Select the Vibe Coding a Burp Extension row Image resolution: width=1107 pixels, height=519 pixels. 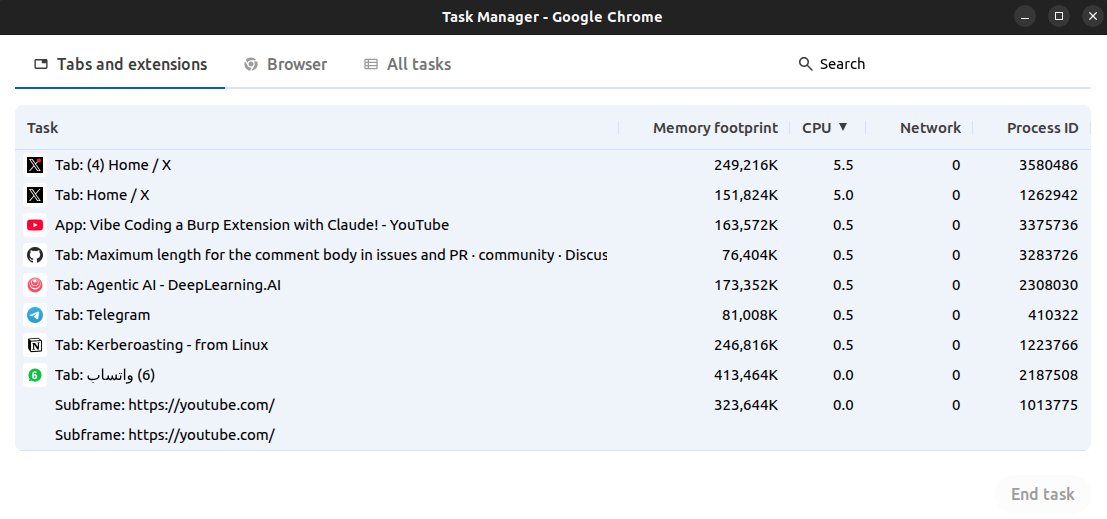(x=553, y=225)
